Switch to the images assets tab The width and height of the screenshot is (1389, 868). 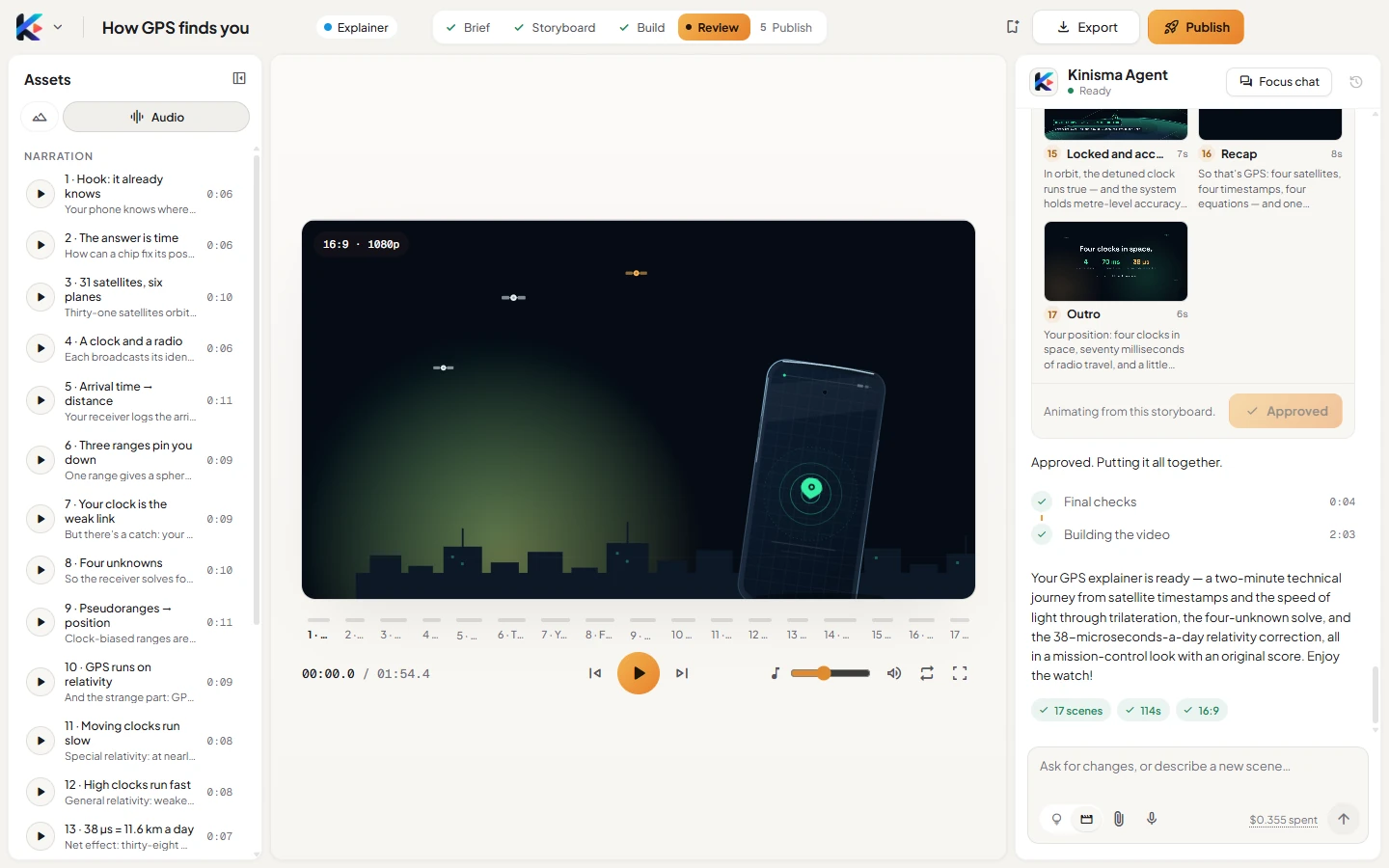40,117
